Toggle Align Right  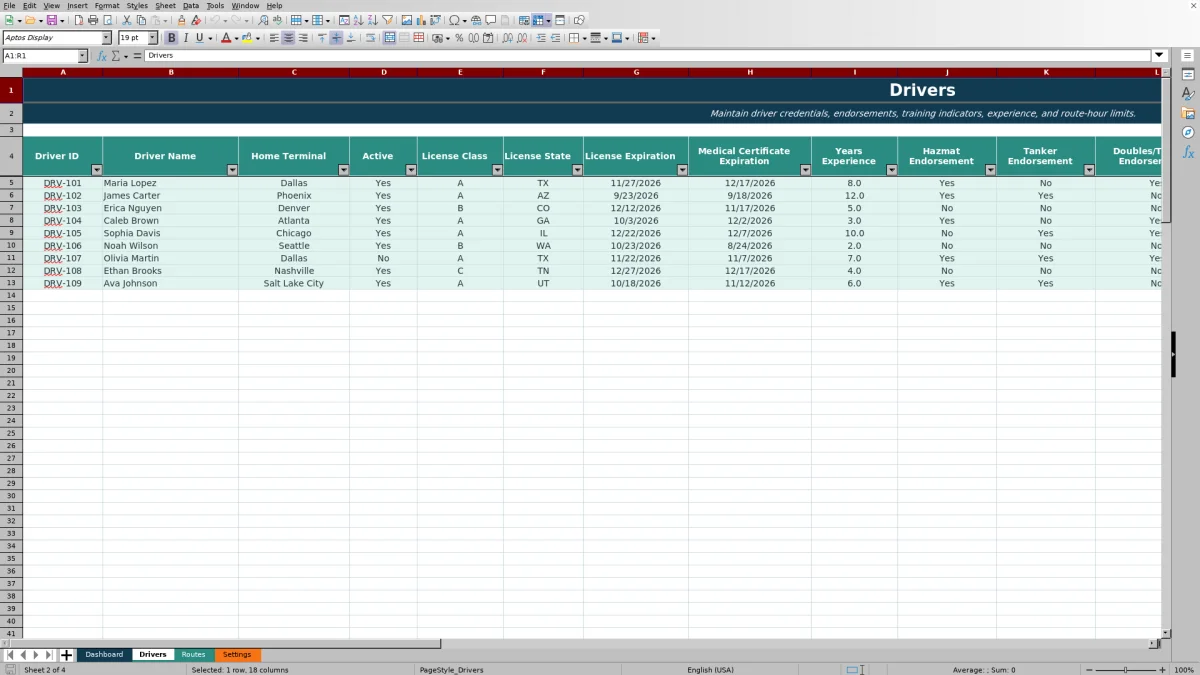tap(303, 38)
